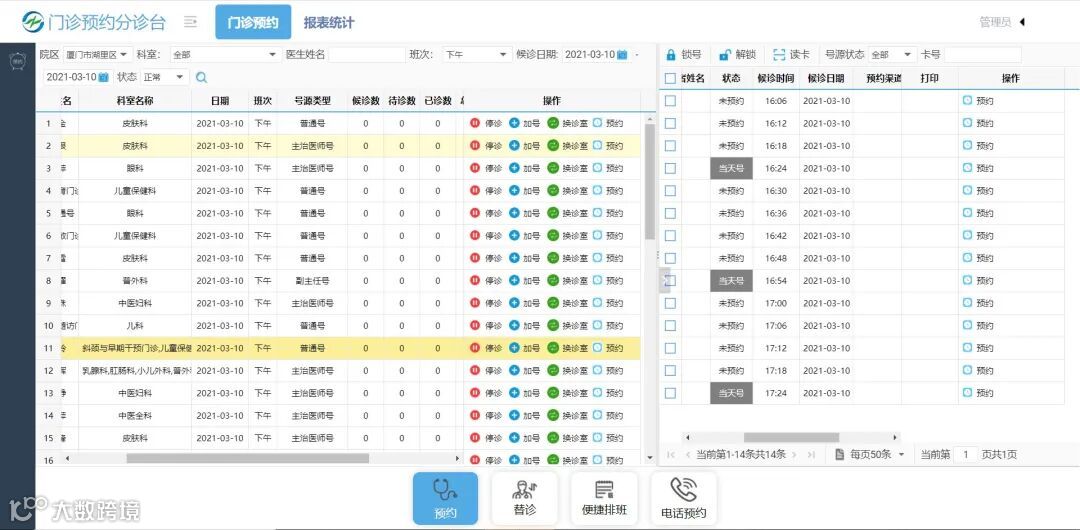Click the lock icon for 锁号

(x=670, y=54)
